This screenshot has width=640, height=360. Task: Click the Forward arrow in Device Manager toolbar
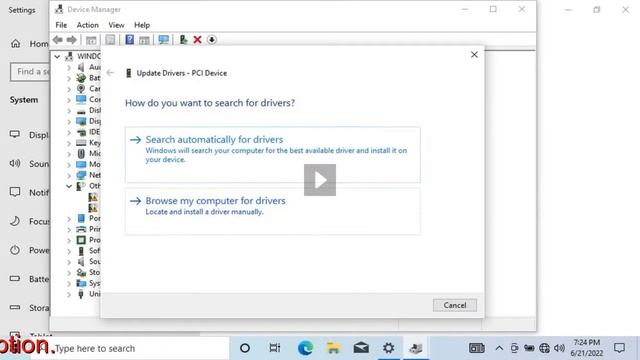(71, 40)
